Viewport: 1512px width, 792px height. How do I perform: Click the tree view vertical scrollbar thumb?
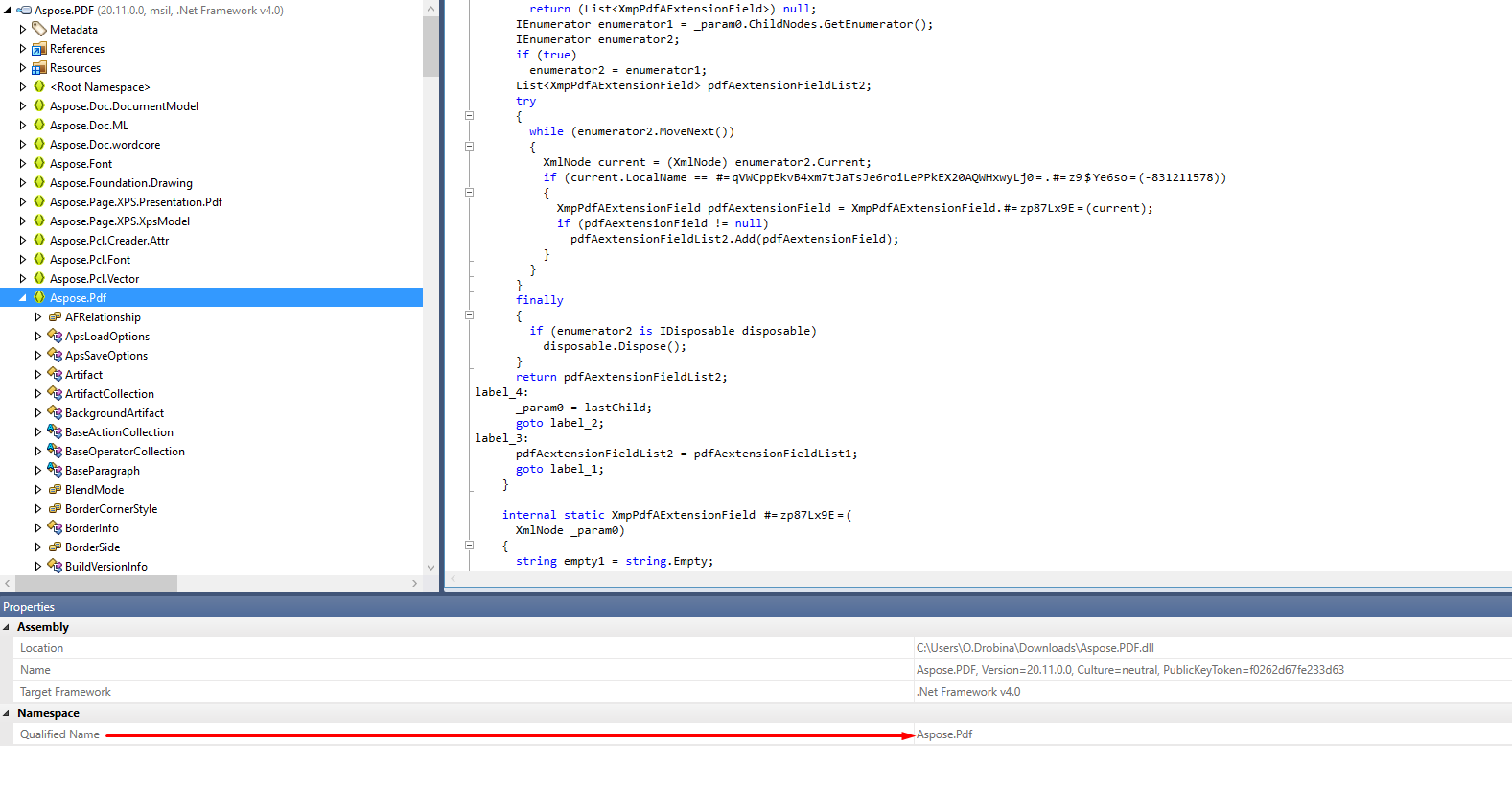click(430, 46)
